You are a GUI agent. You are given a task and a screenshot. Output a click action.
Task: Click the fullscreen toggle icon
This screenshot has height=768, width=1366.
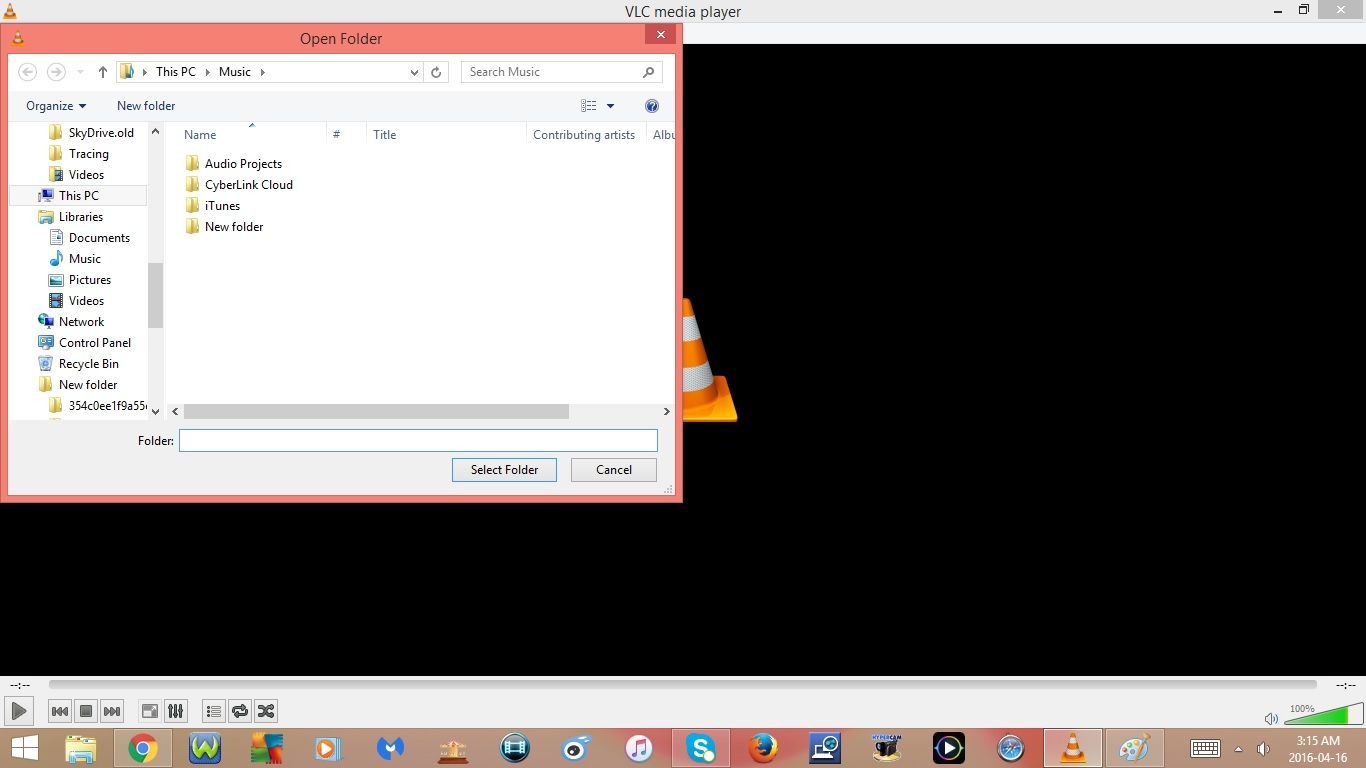click(x=149, y=711)
